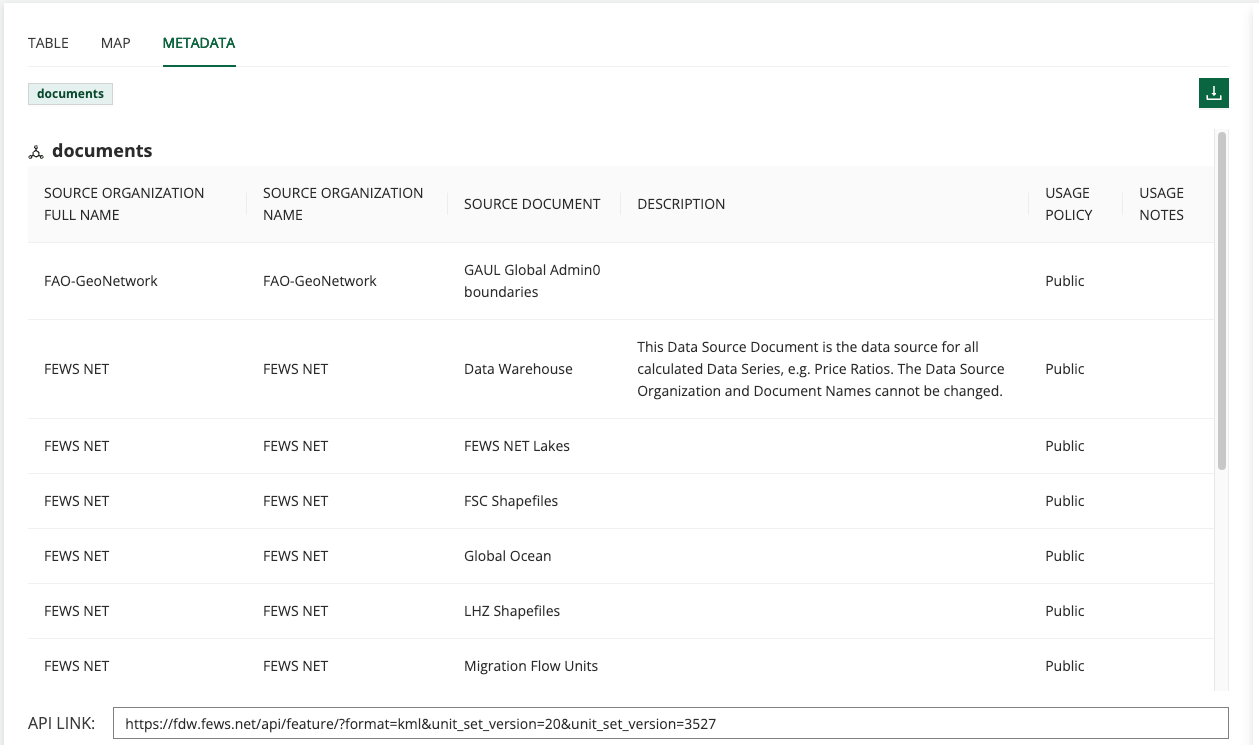This screenshot has width=1259, height=745.
Task: Click the Source Document column header
Action: click(532, 204)
